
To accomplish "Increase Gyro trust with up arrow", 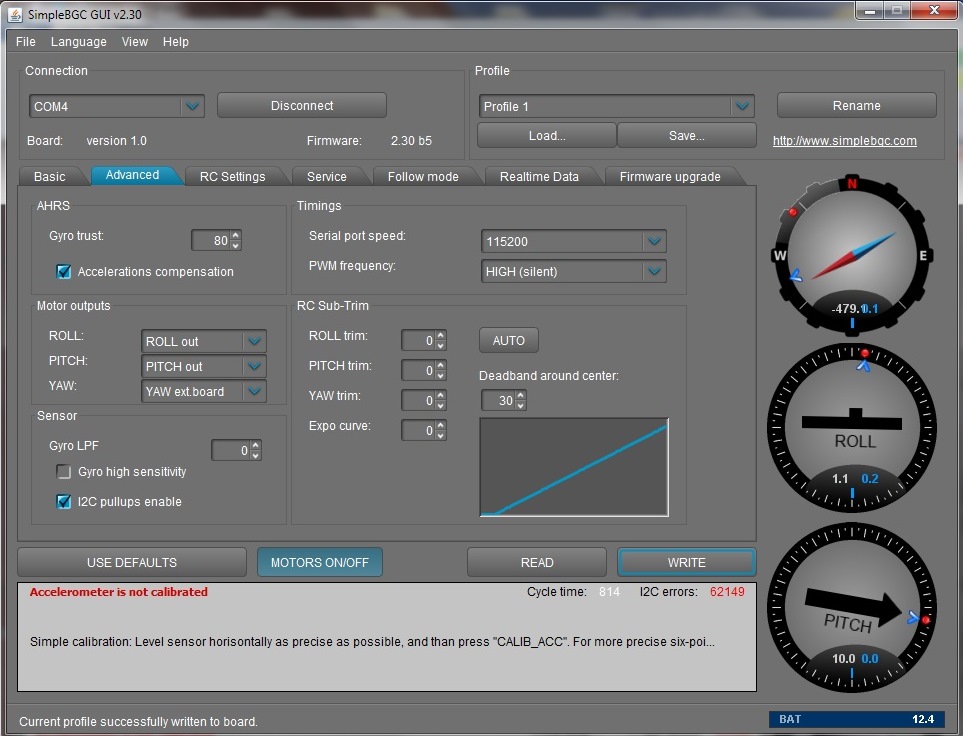I will click(236, 236).
